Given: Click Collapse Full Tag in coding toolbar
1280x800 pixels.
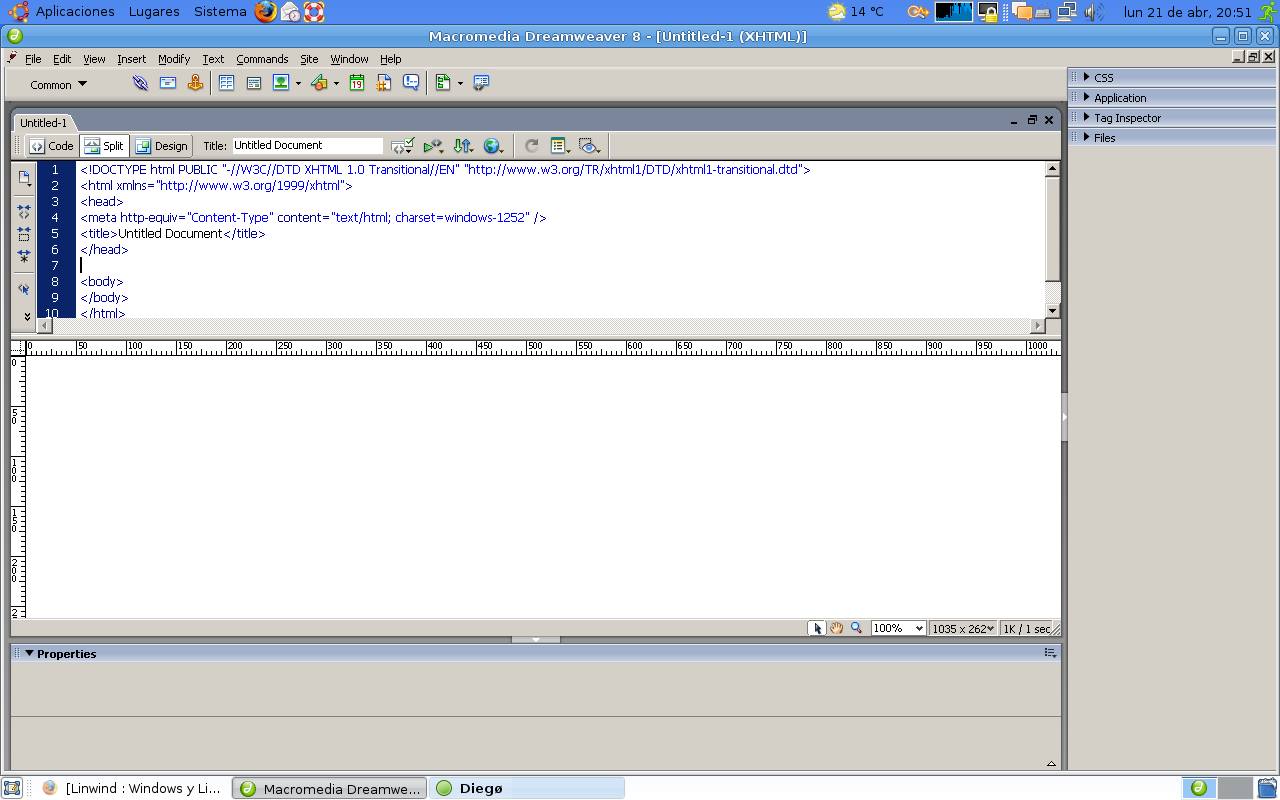Looking at the screenshot, I should point(24,212).
